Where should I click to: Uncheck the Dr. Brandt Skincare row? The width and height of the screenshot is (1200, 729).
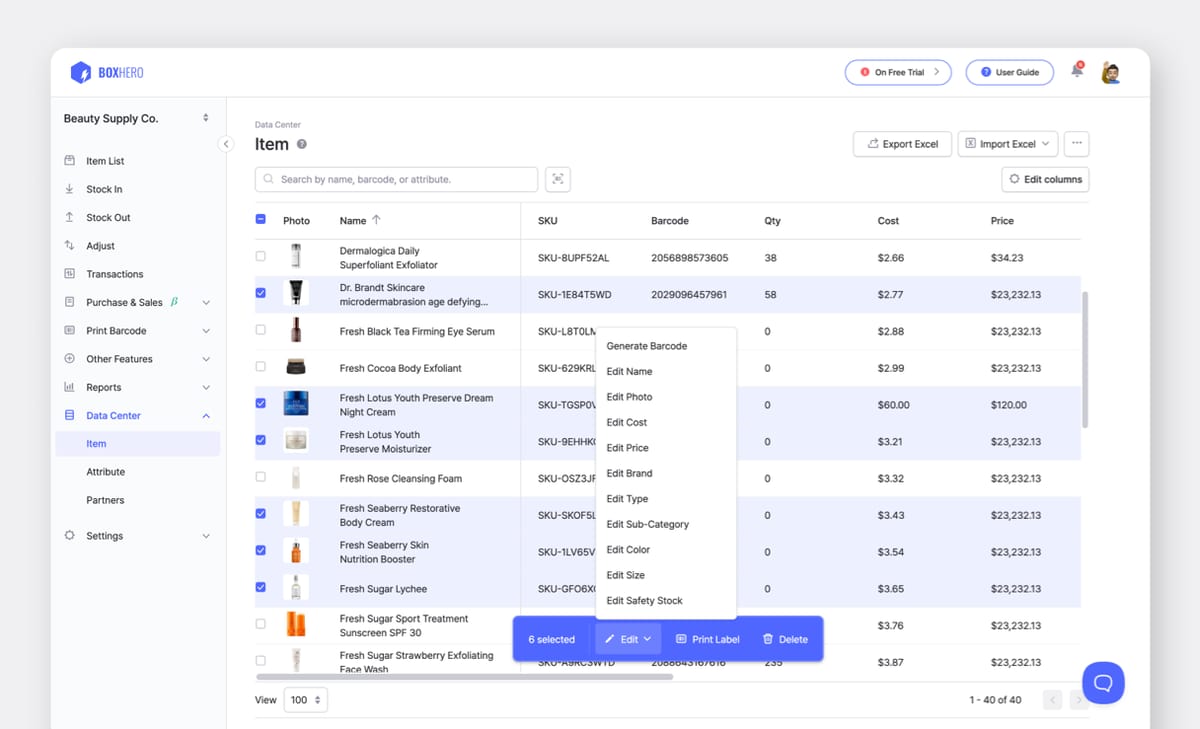261,293
